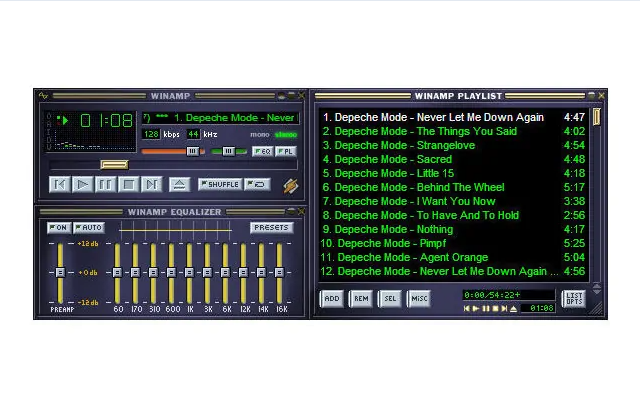640x406 pixels.
Task: Click the 170 Hz equalizer band slider
Action: [135, 272]
